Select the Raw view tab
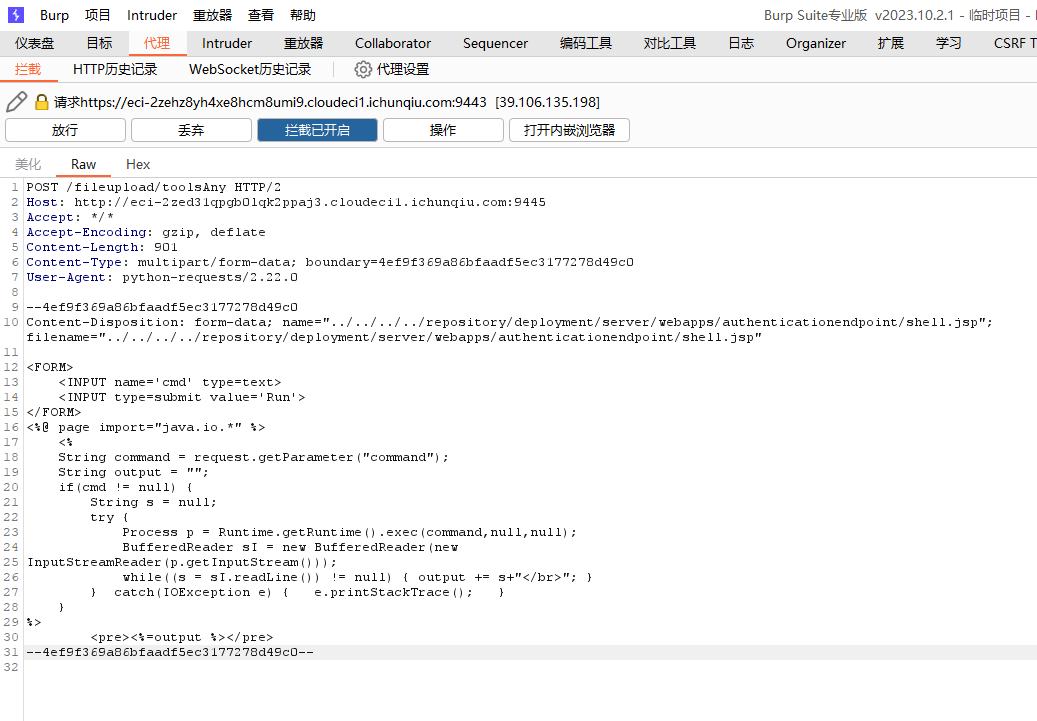The height and width of the screenshot is (721, 1037). 83,164
